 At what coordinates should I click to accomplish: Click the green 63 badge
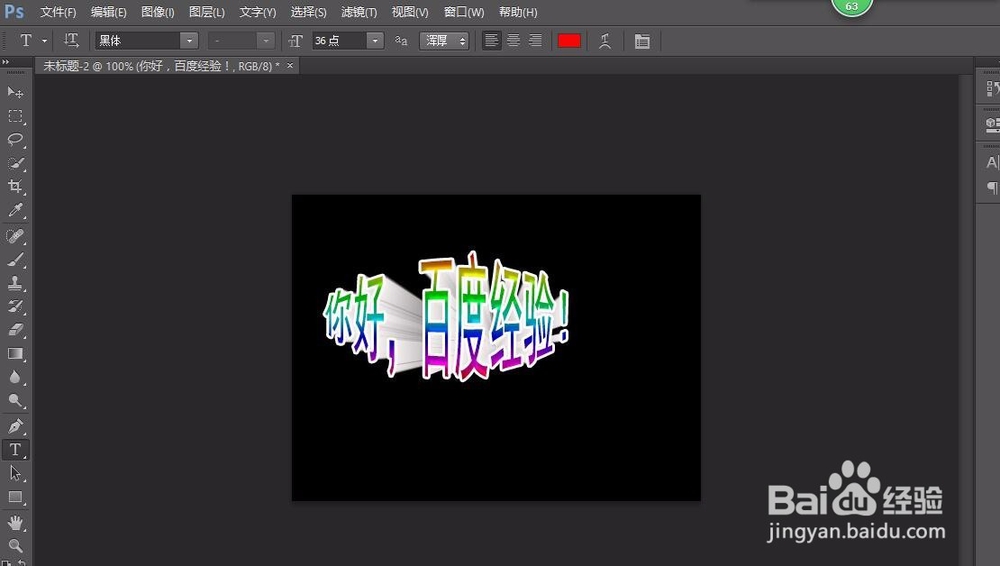click(851, 6)
